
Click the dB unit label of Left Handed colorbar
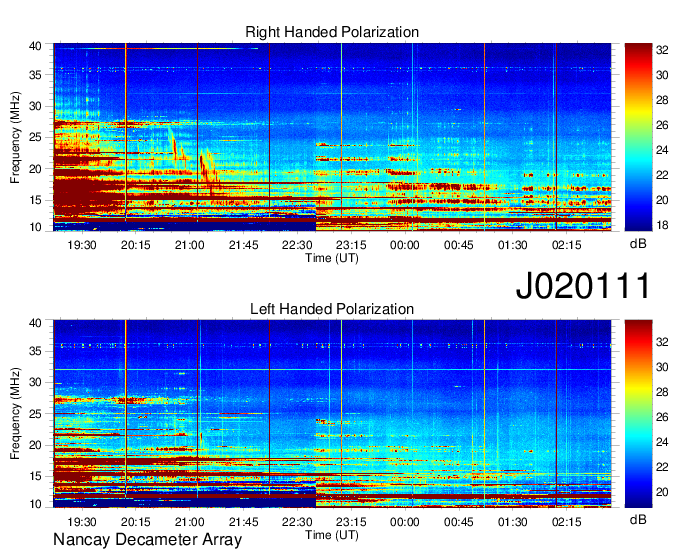[638, 519]
